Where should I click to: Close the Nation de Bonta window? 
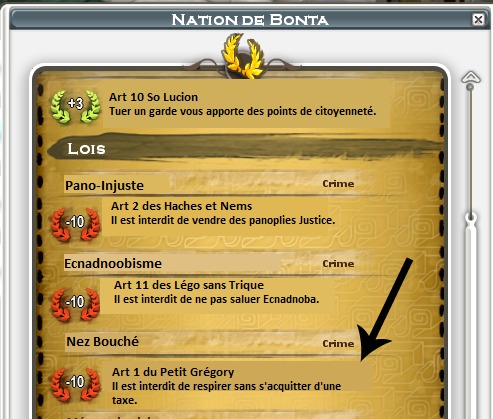(x=478, y=20)
